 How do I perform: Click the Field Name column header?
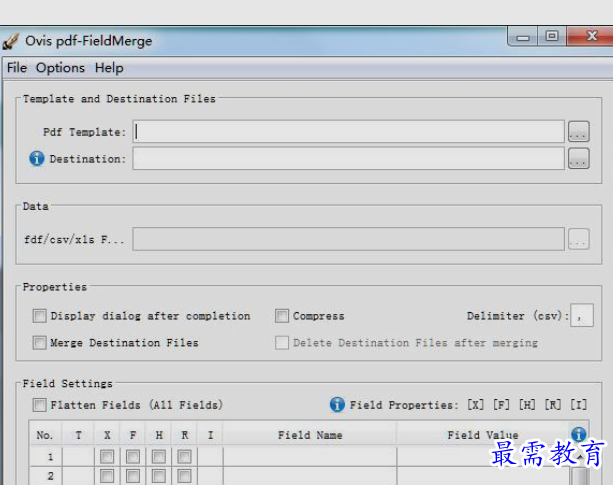pyautogui.click(x=310, y=435)
